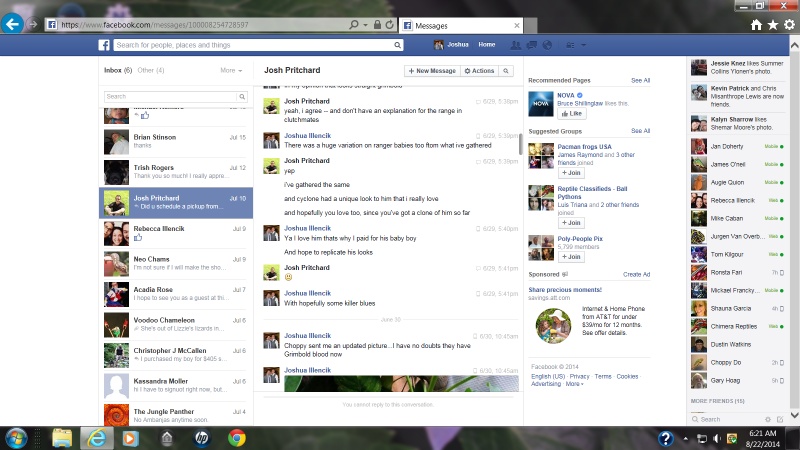Click the conversation scrollbar thumb
The width and height of the screenshot is (800, 450).
click(520, 144)
